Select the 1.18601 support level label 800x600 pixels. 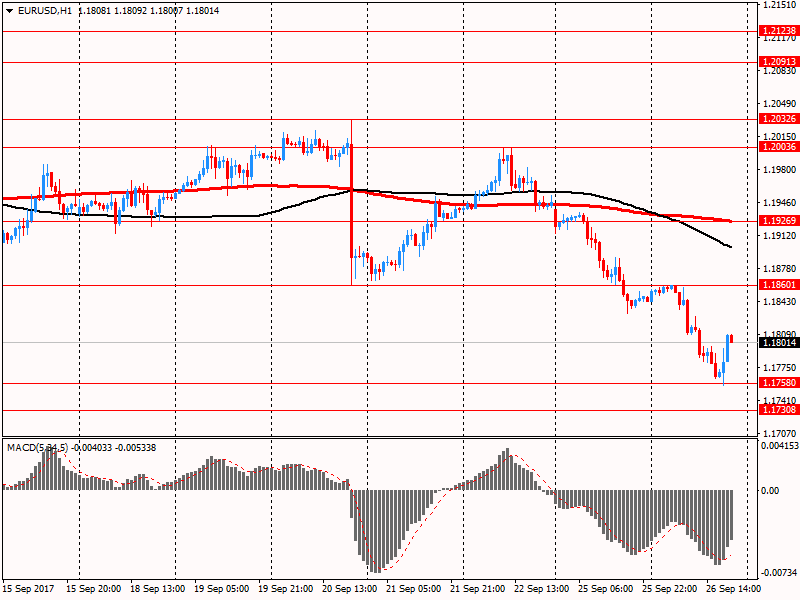(x=779, y=285)
